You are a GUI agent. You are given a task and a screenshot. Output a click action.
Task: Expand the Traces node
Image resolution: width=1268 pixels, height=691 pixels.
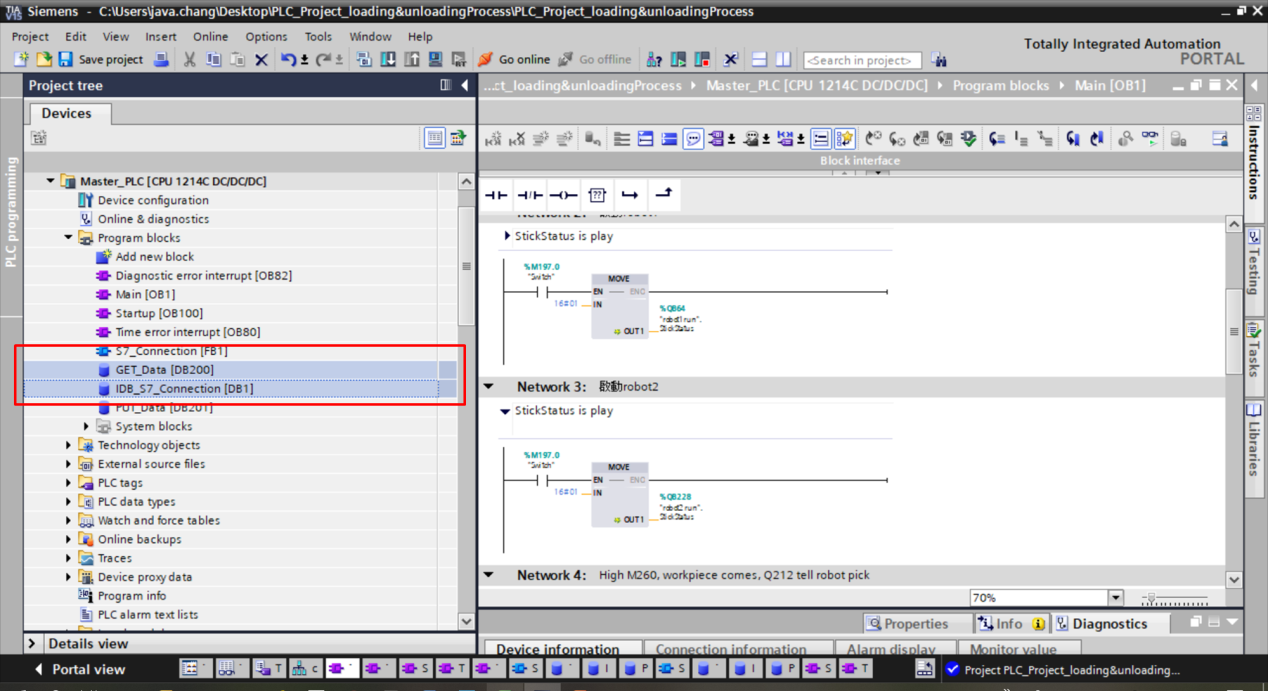(x=68, y=558)
